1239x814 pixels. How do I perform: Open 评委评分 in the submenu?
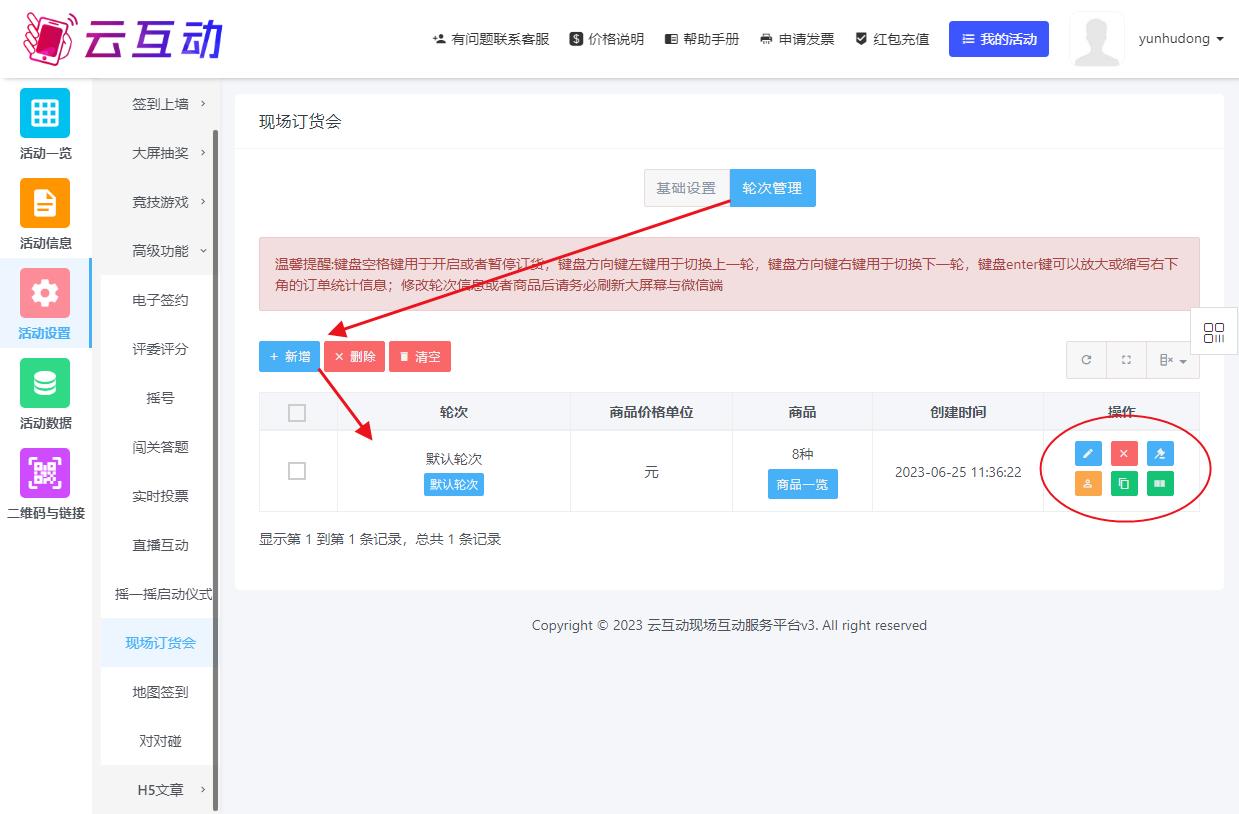point(160,349)
